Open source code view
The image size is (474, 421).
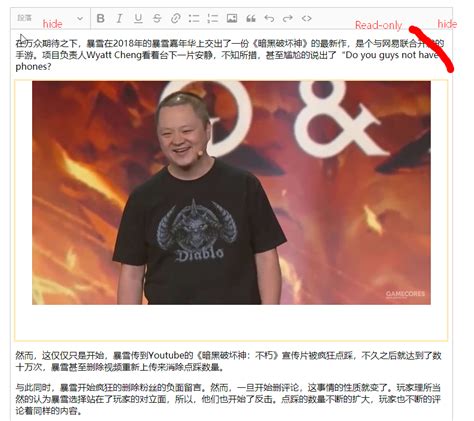point(307,18)
